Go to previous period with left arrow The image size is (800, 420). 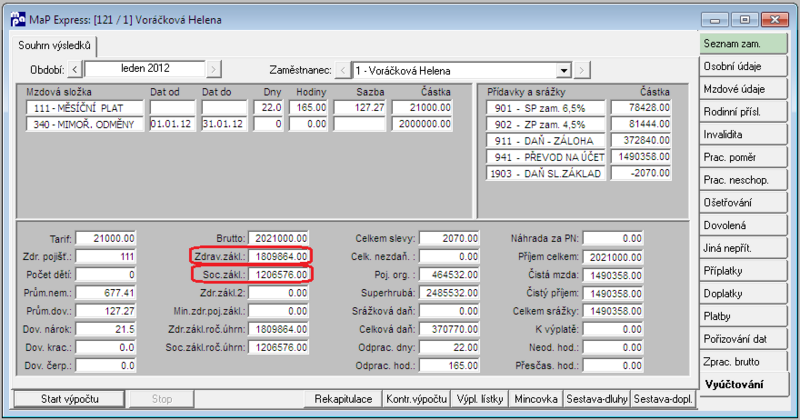pyautogui.click(x=74, y=69)
